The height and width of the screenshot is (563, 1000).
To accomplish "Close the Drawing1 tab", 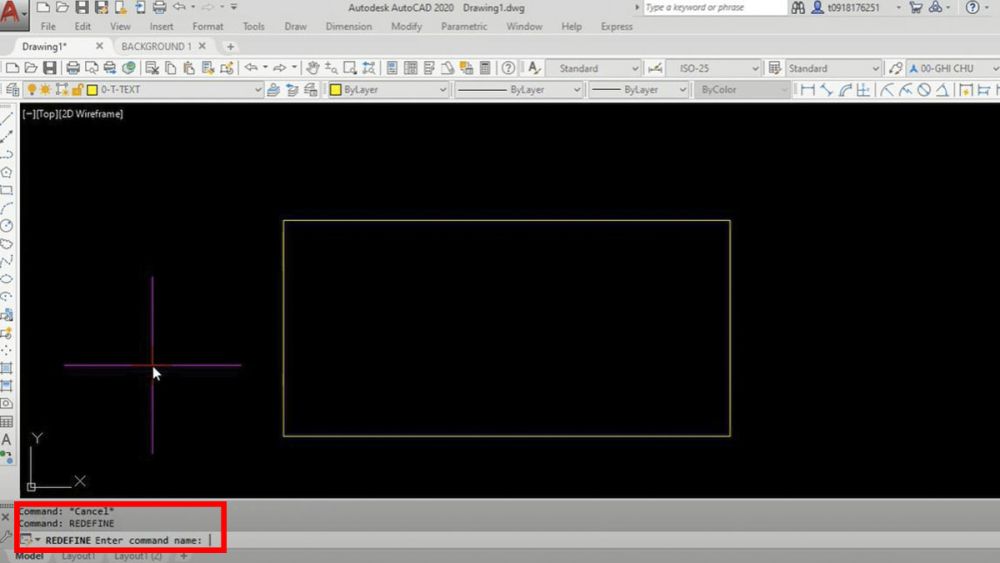I will [99, 46].
